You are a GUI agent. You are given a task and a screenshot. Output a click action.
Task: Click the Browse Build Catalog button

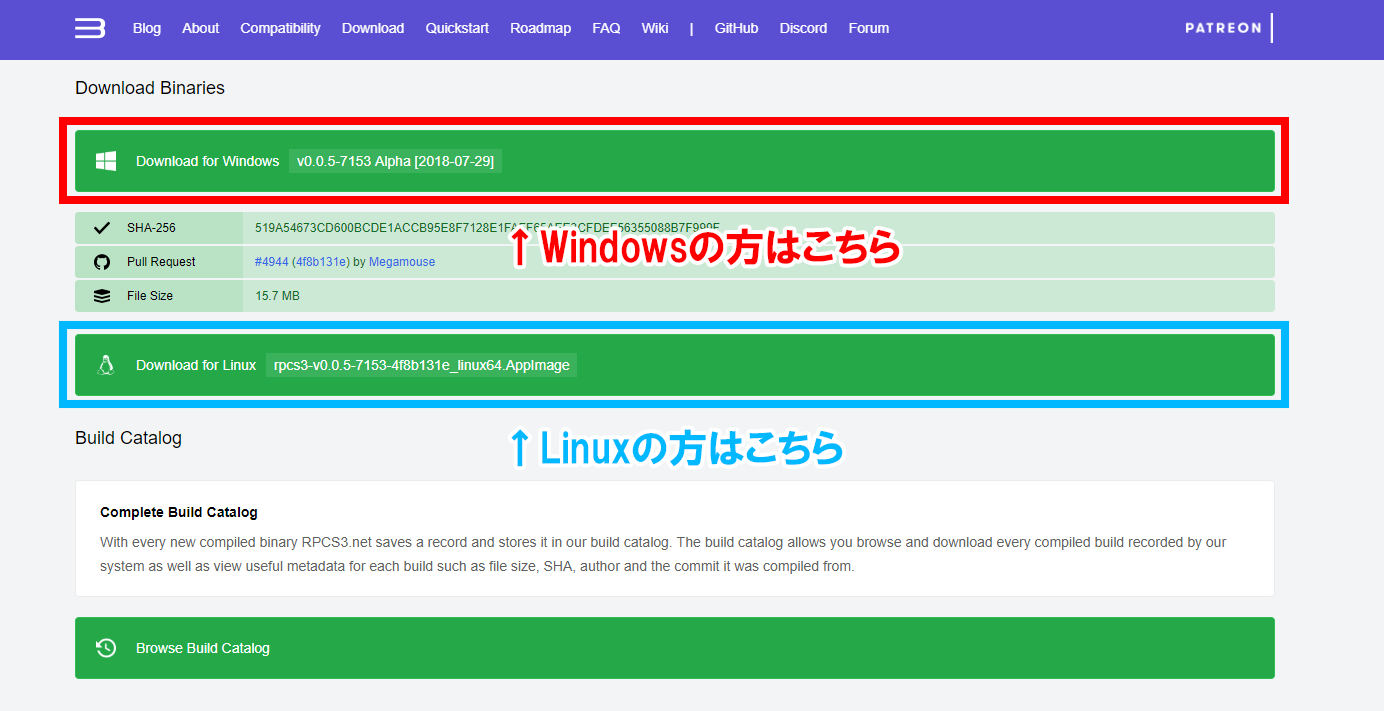pyautogui.click(x=675, y=648)
